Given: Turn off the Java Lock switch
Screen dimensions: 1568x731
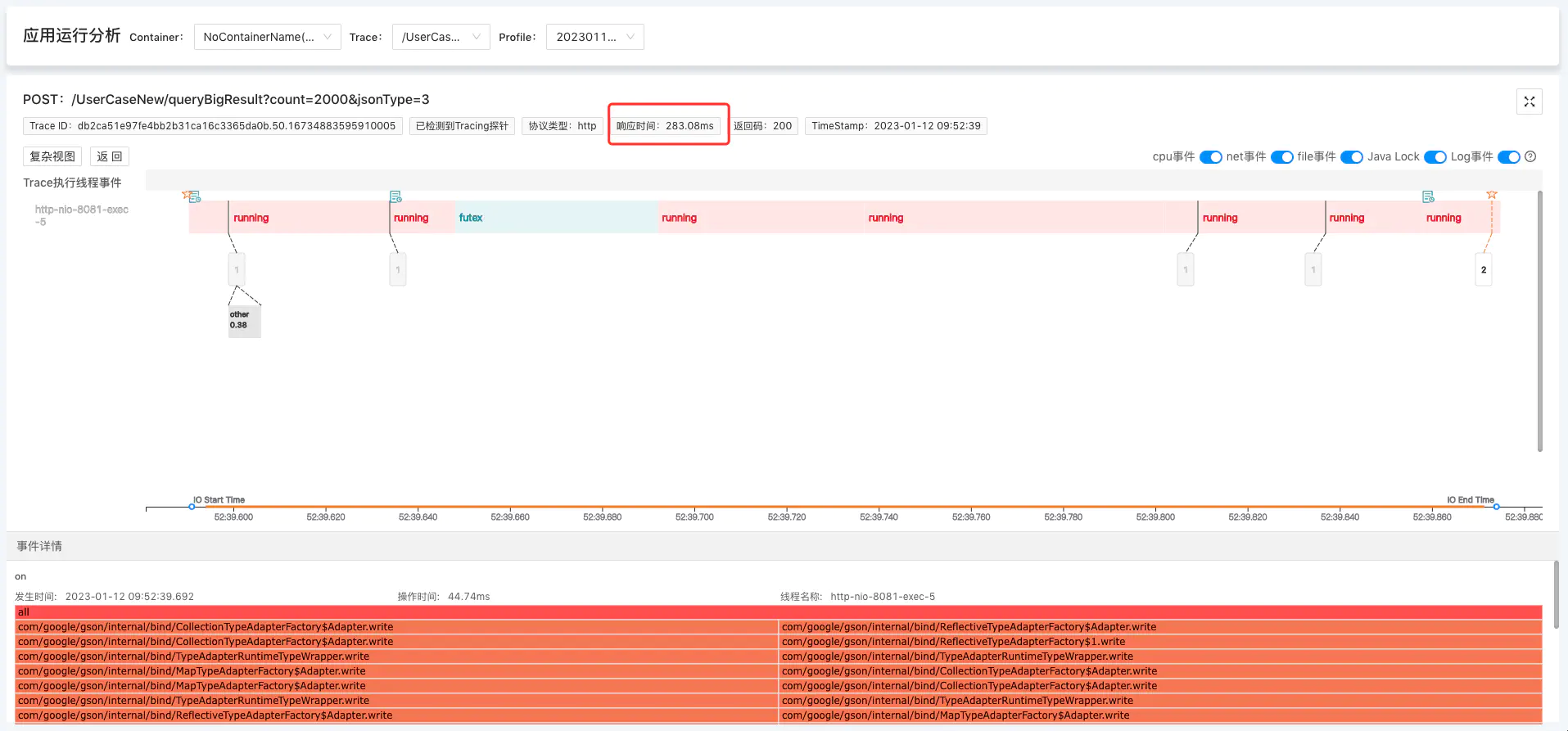Looking at the screenshot, I should pos(1435,157).
